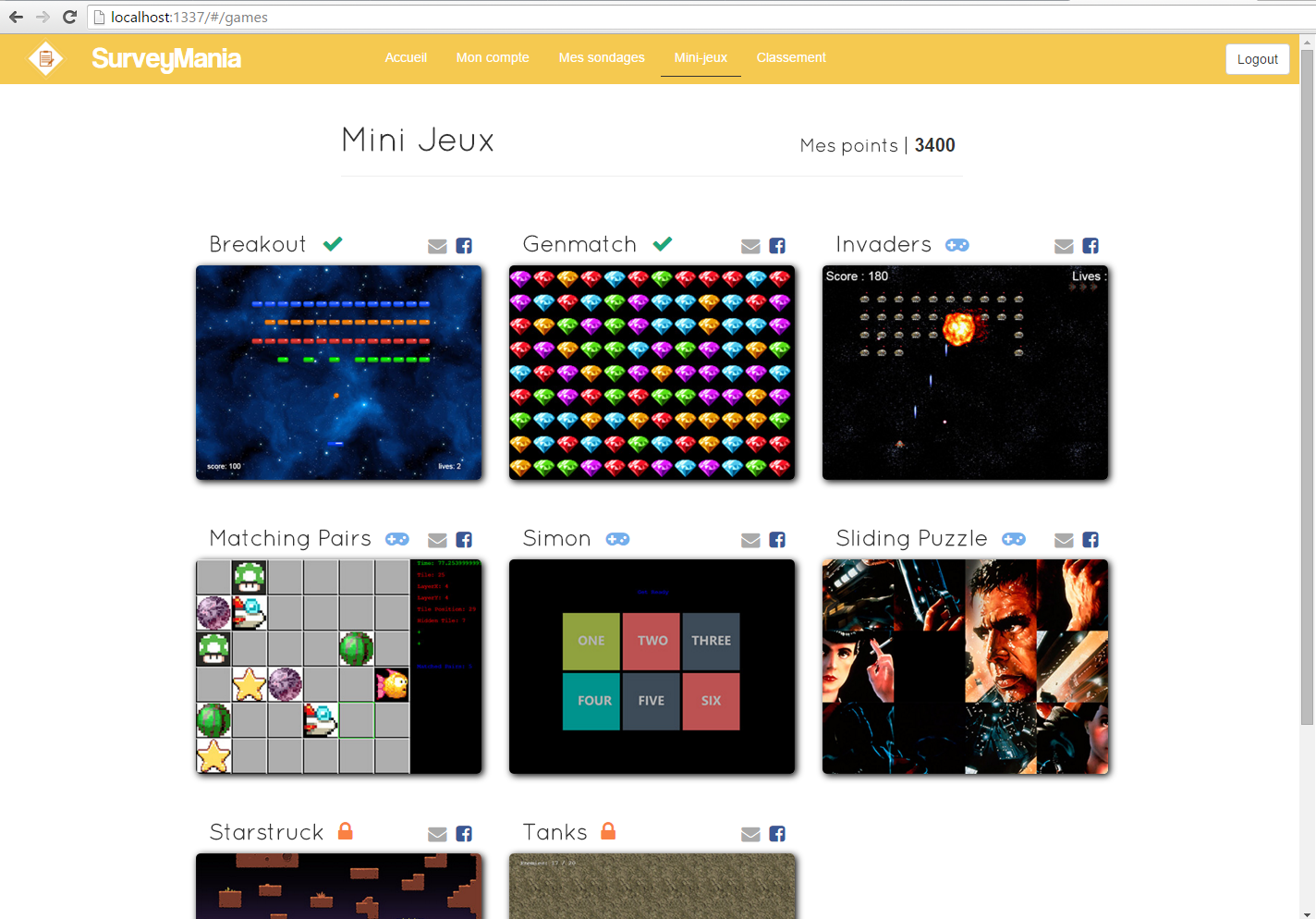1316x919 pixels.
Task: Share Matching Pairs on Facebook
Action: point(464,540)
